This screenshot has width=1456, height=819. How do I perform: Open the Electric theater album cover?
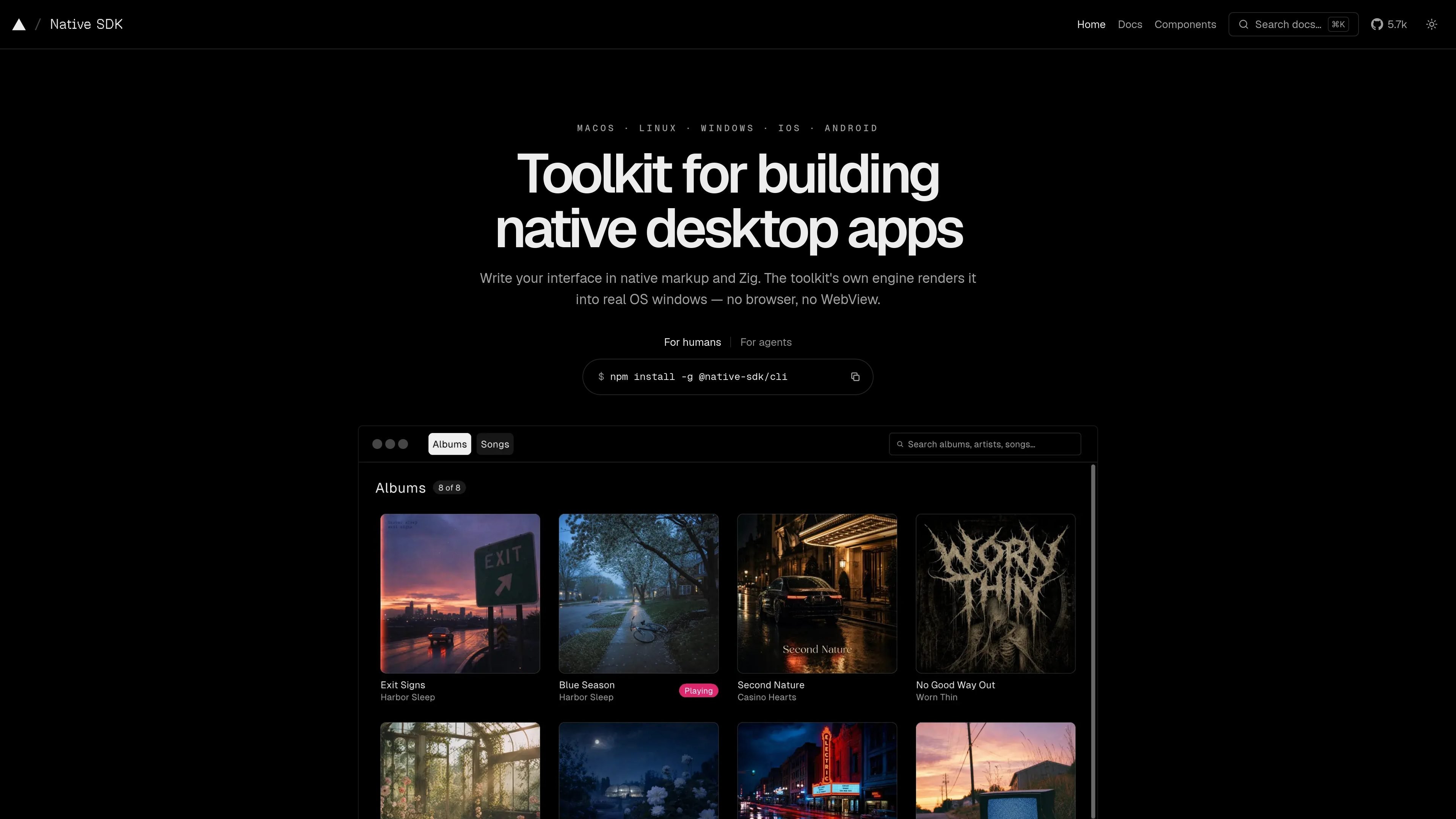coord(817,770)
